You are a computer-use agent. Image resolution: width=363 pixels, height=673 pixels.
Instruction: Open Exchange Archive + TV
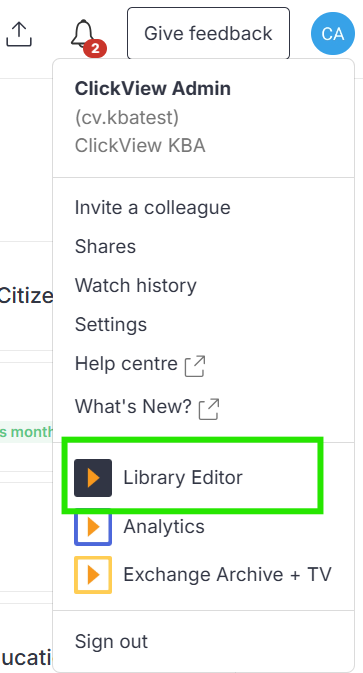point(227,575)
